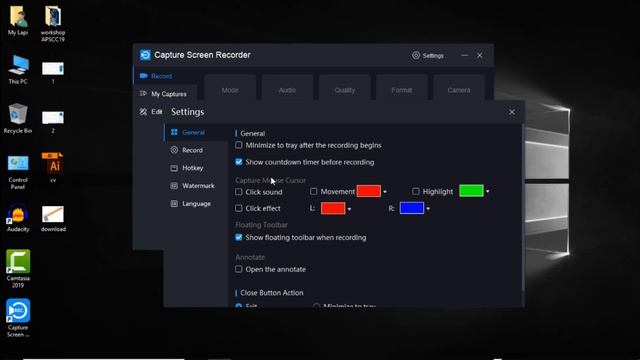The width and height of the screenshot is (640, 360).
Task: Switch to the Camera tab
Action: point(459,87)
